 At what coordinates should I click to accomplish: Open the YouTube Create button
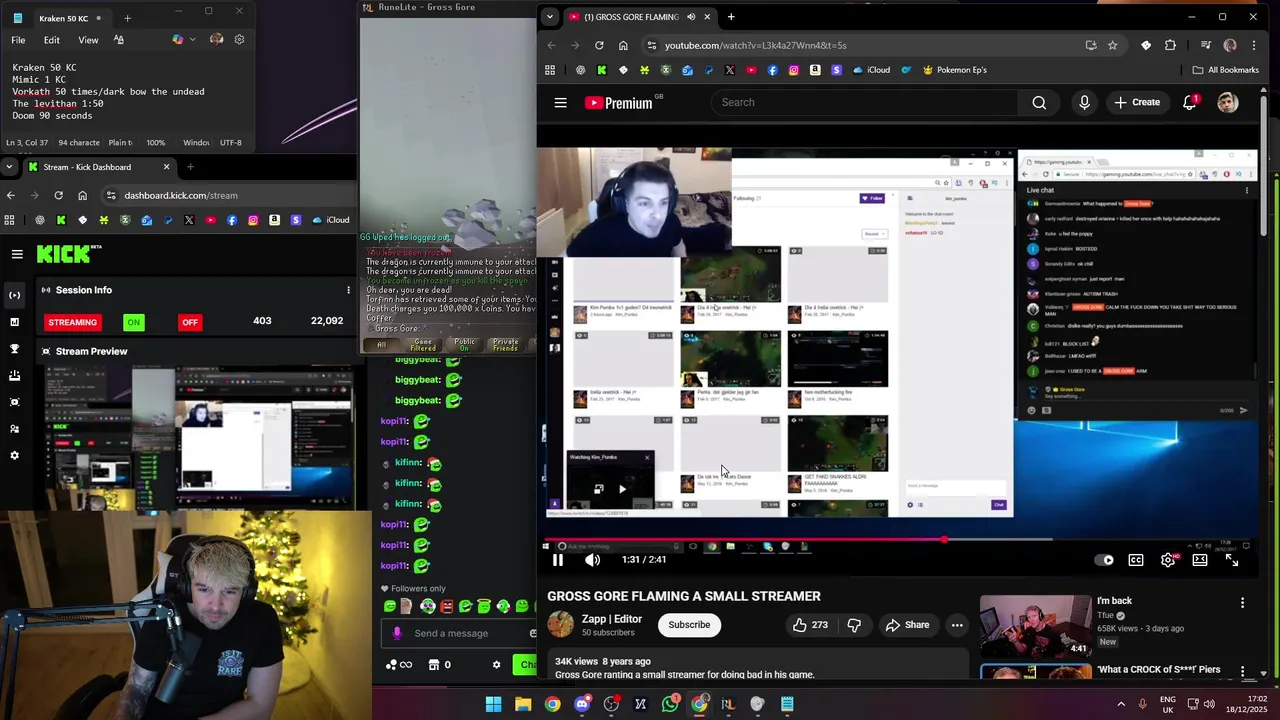1137,102
